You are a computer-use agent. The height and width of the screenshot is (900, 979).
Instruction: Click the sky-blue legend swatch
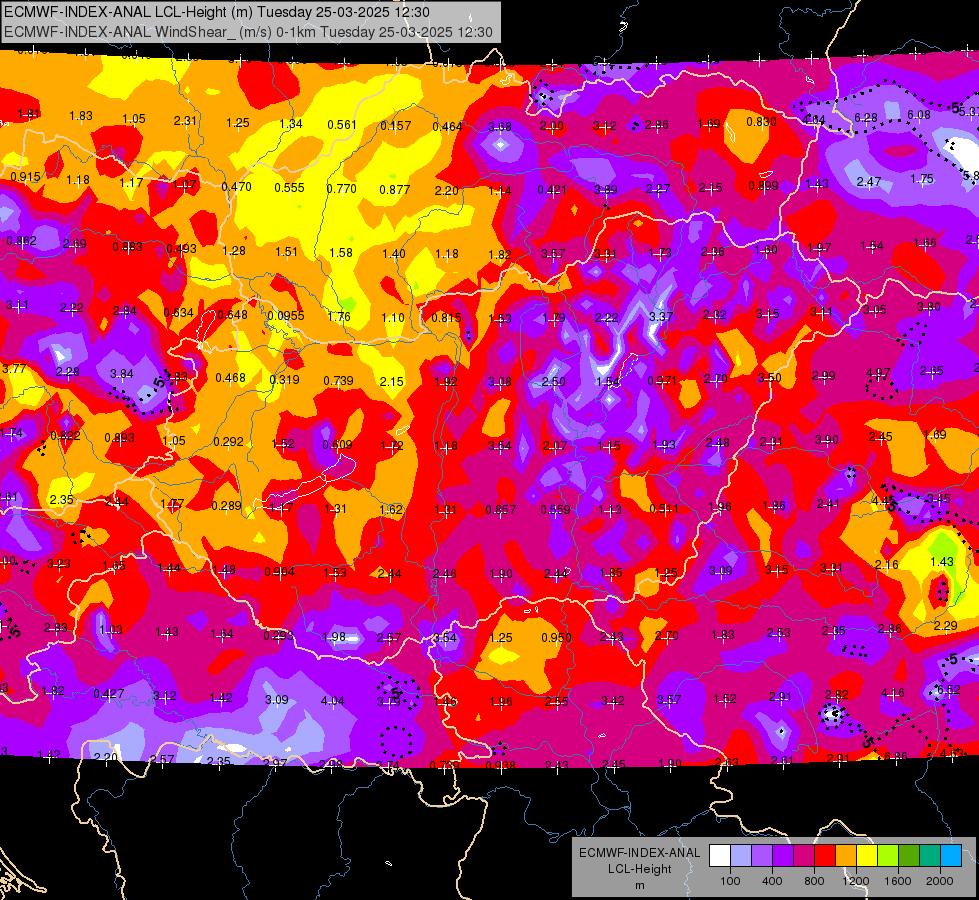[x=952, y=855]
